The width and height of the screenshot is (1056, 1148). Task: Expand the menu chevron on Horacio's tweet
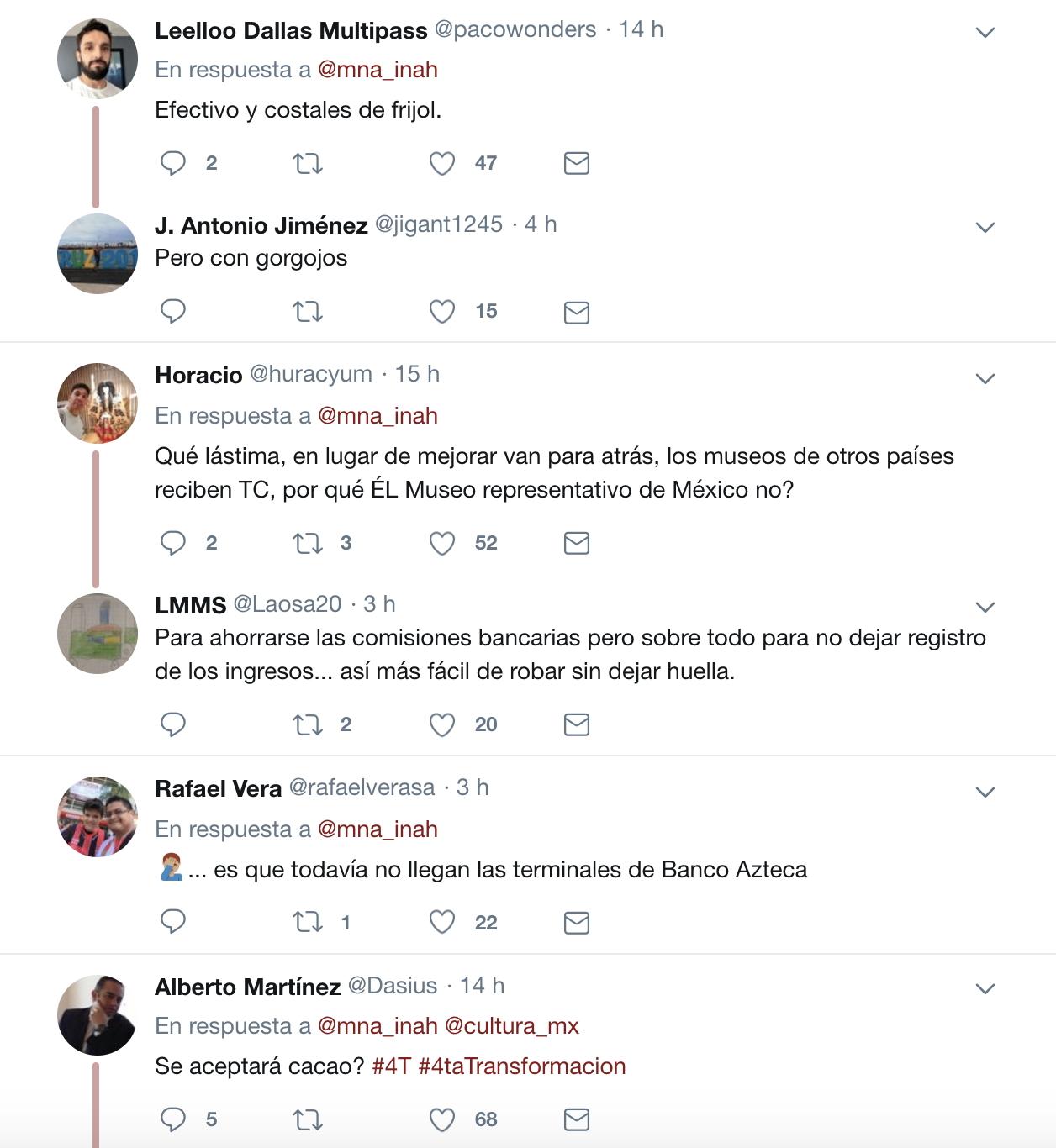pos(985,378)
